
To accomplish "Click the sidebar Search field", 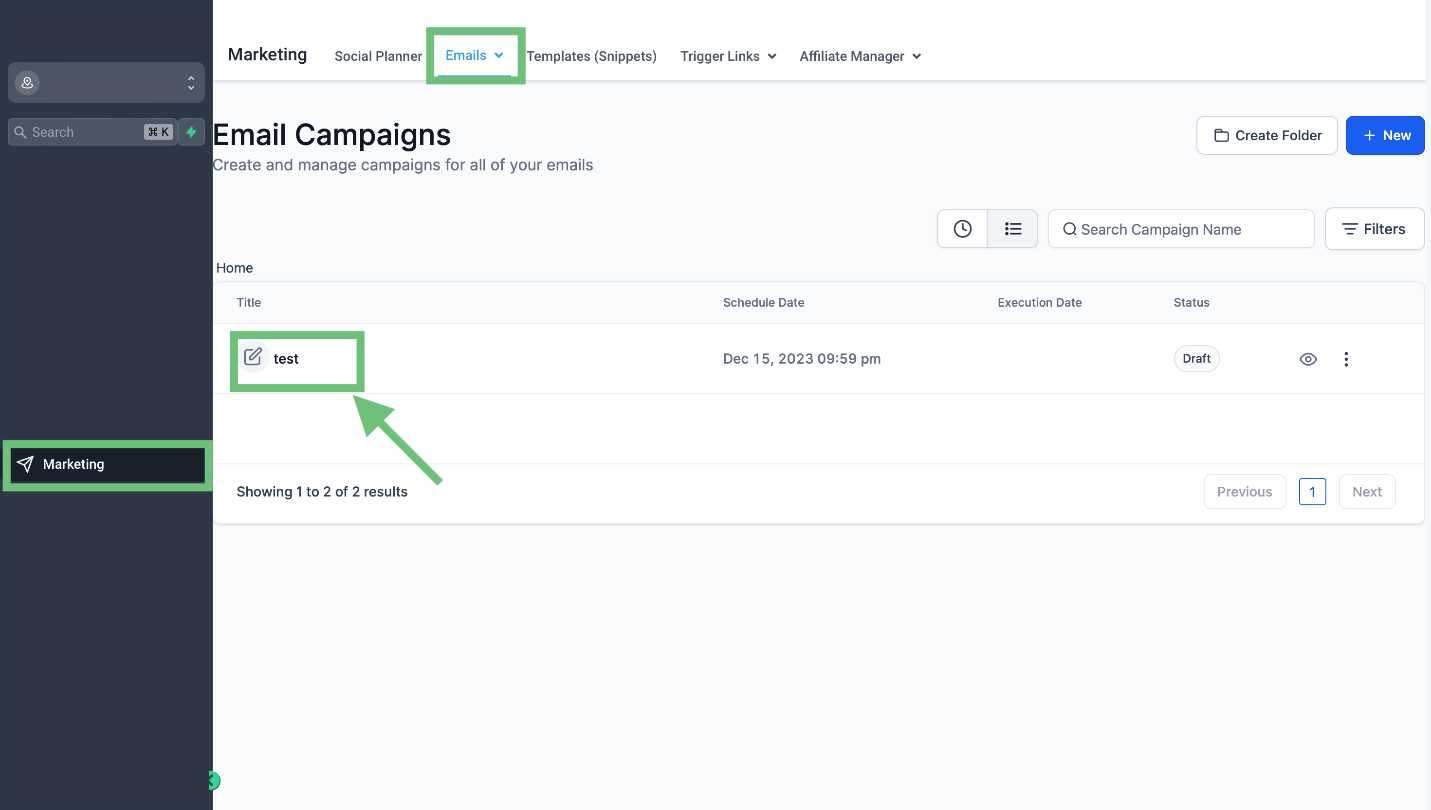I will tap(92, 132).
